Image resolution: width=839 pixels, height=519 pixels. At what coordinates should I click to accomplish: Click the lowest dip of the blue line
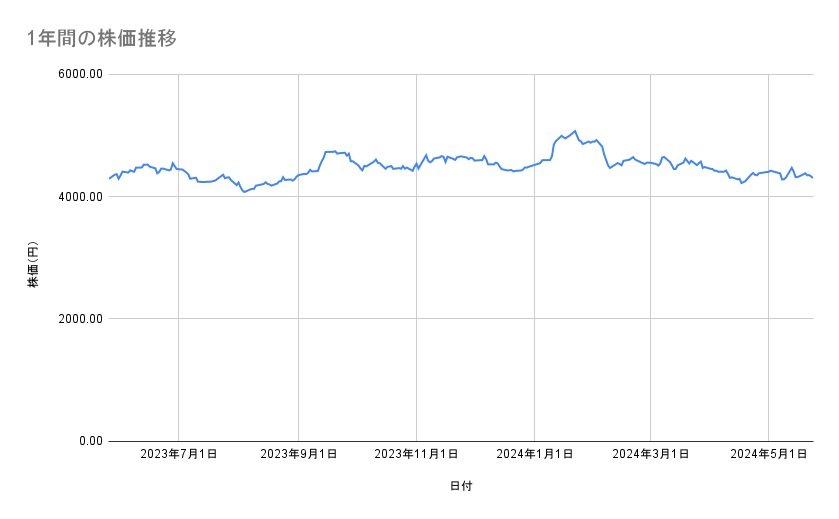[x=243, y=191]
